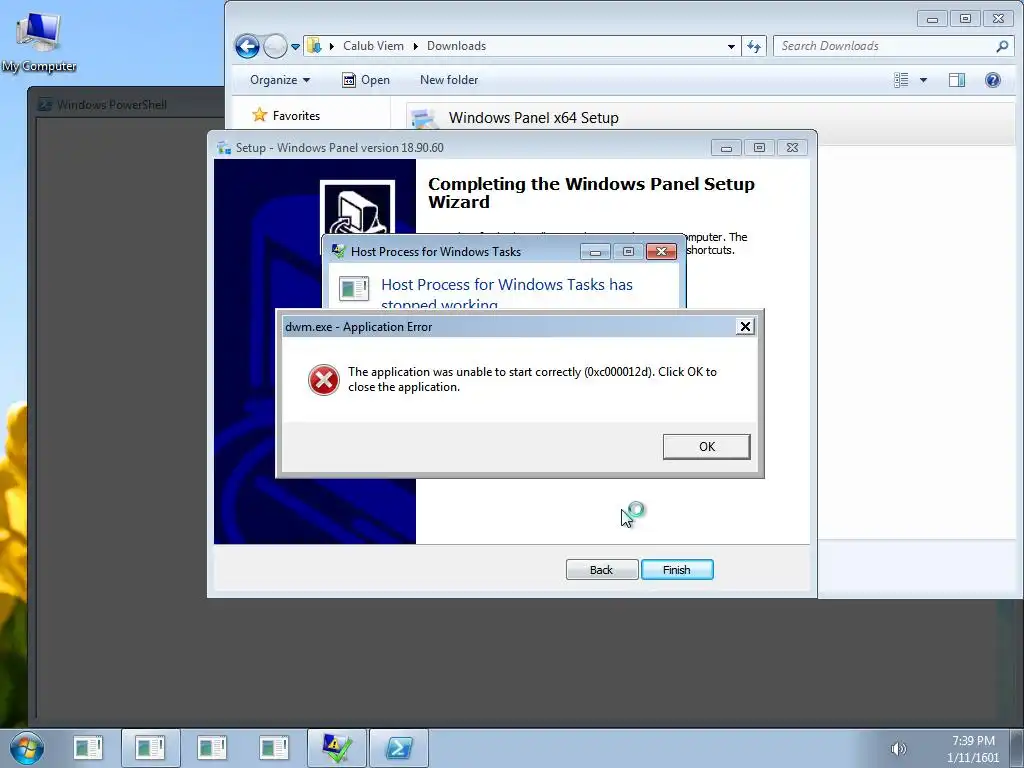Open the address bar history dropdown
Viewport: 1024px width, 768px height.
coord(731,46)
